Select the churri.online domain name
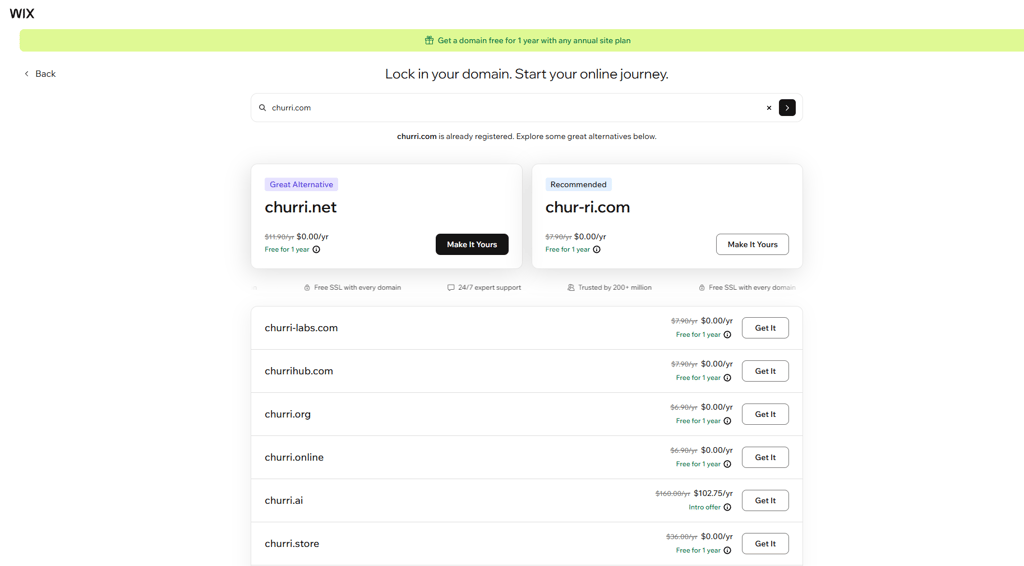The image size is (1024, 566). (294, 457)
